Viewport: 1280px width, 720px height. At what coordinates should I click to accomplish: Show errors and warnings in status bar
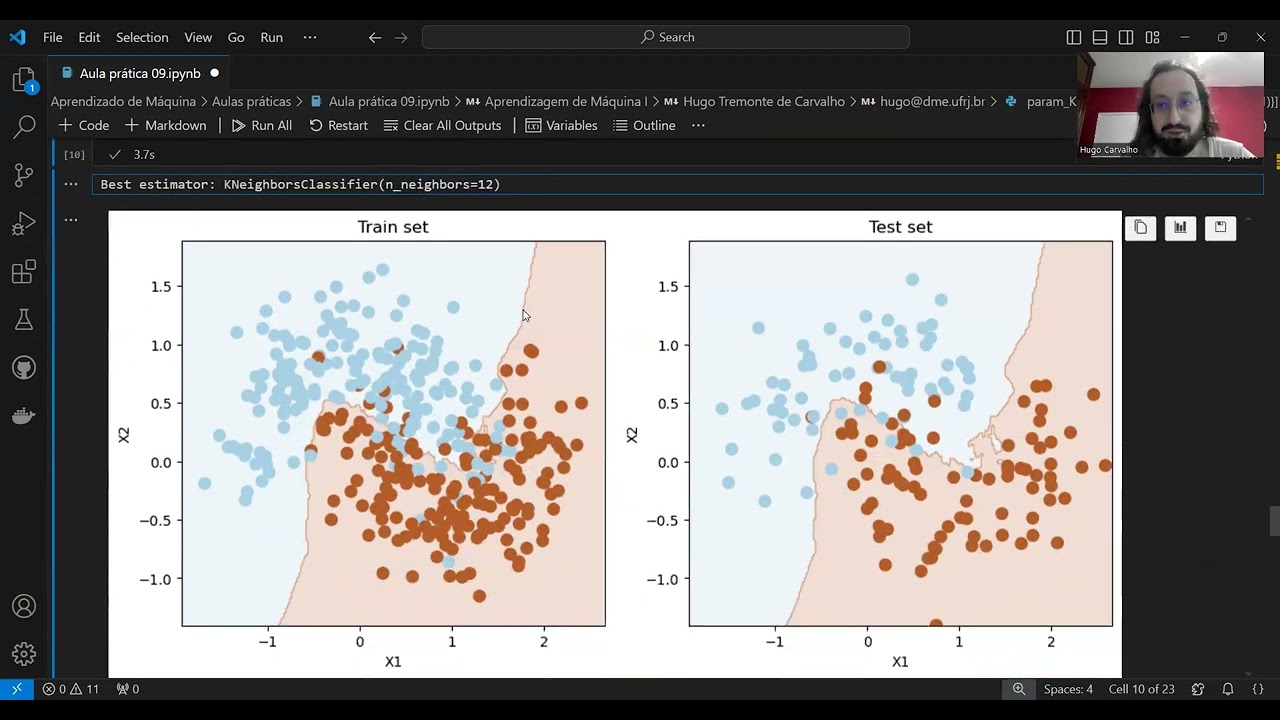coord(71,689)
